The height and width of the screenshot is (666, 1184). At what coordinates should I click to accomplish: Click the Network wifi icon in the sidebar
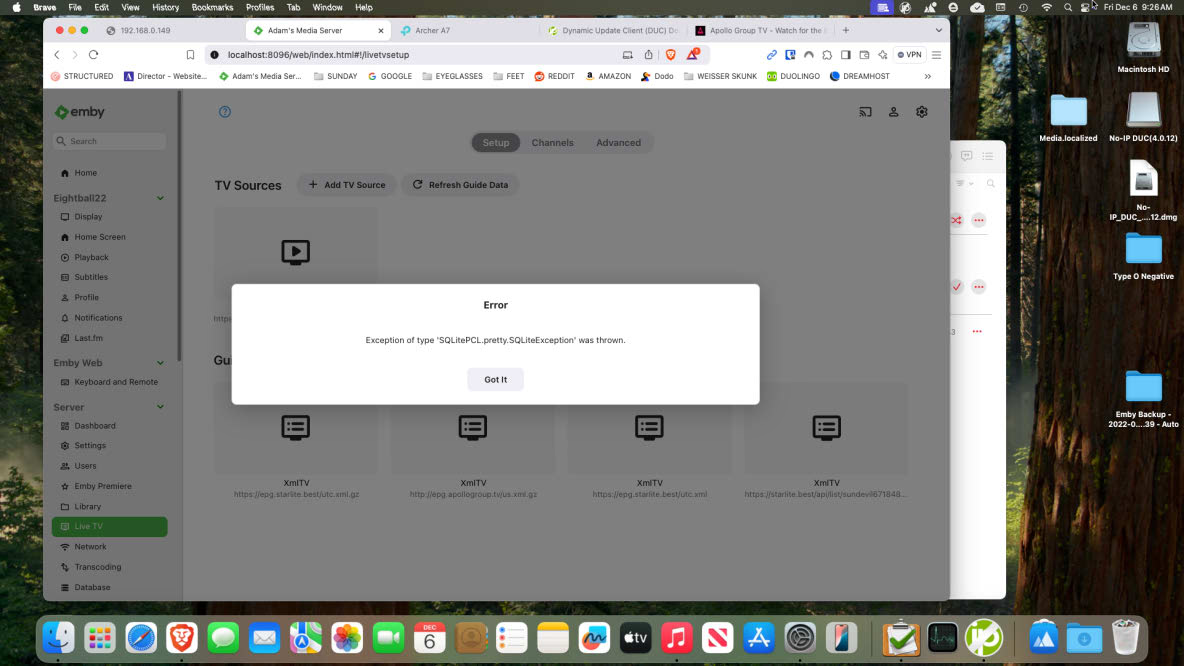[63, 546]
